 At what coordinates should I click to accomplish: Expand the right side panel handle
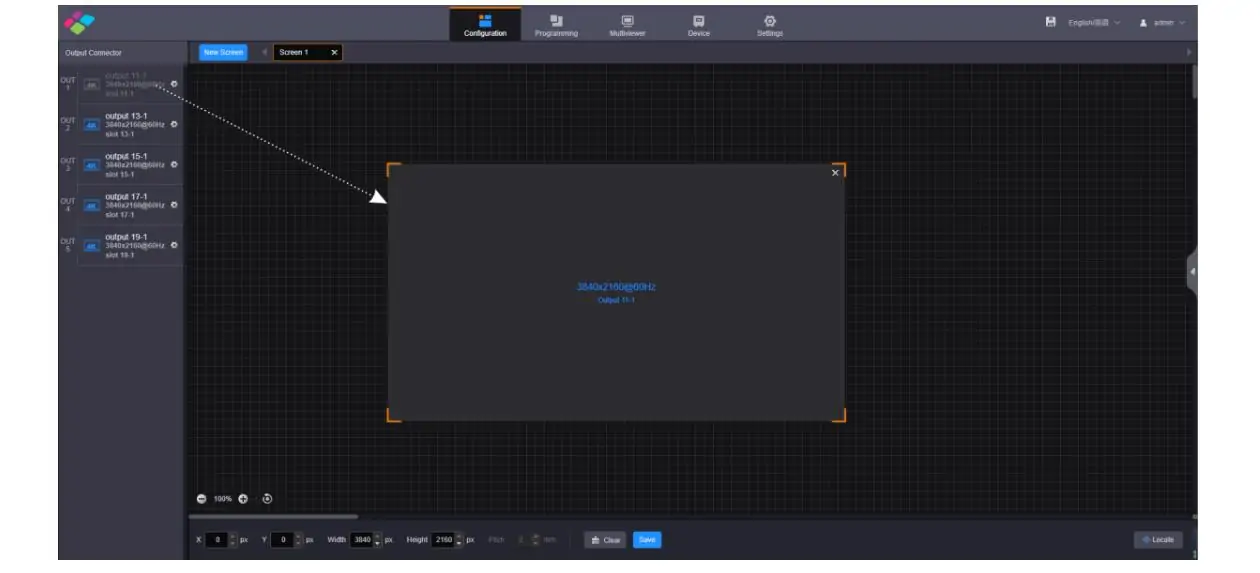point(1192,272)
